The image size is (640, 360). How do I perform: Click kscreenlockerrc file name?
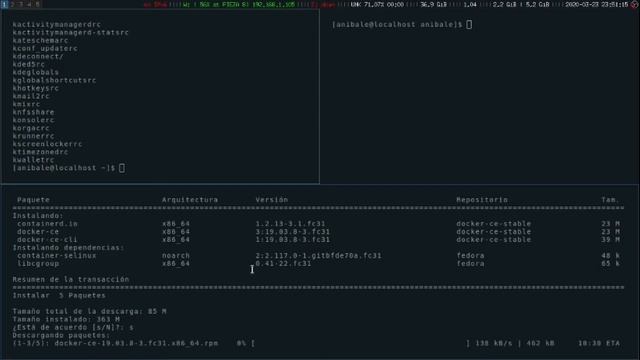(x=47, y=144)
